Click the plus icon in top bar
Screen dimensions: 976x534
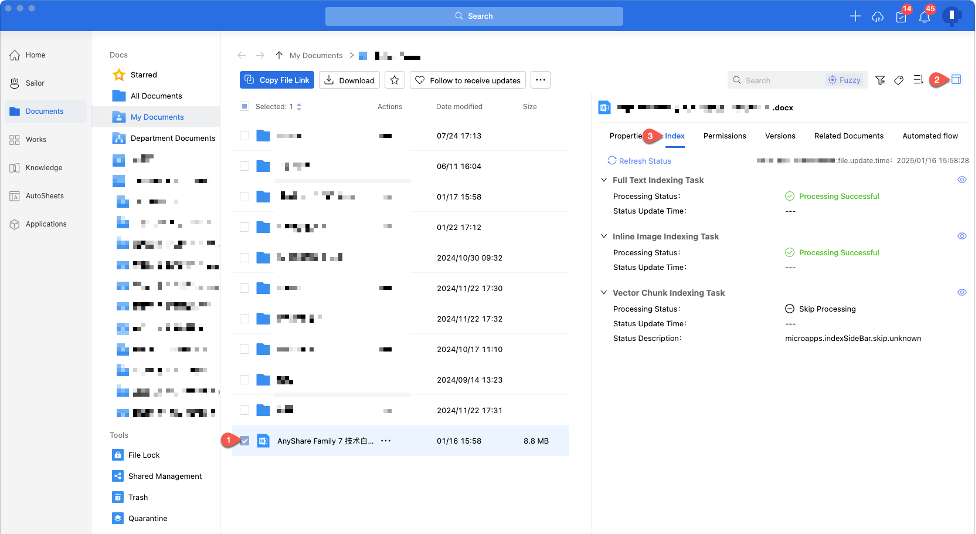tap(855, 17)
